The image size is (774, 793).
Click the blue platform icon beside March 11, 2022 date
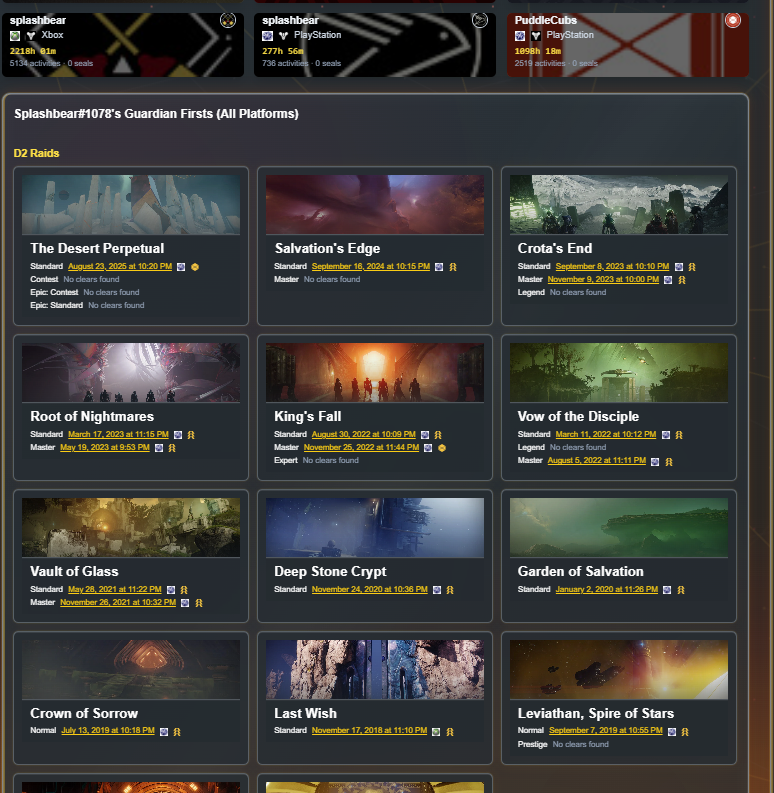tap(666, 435)
